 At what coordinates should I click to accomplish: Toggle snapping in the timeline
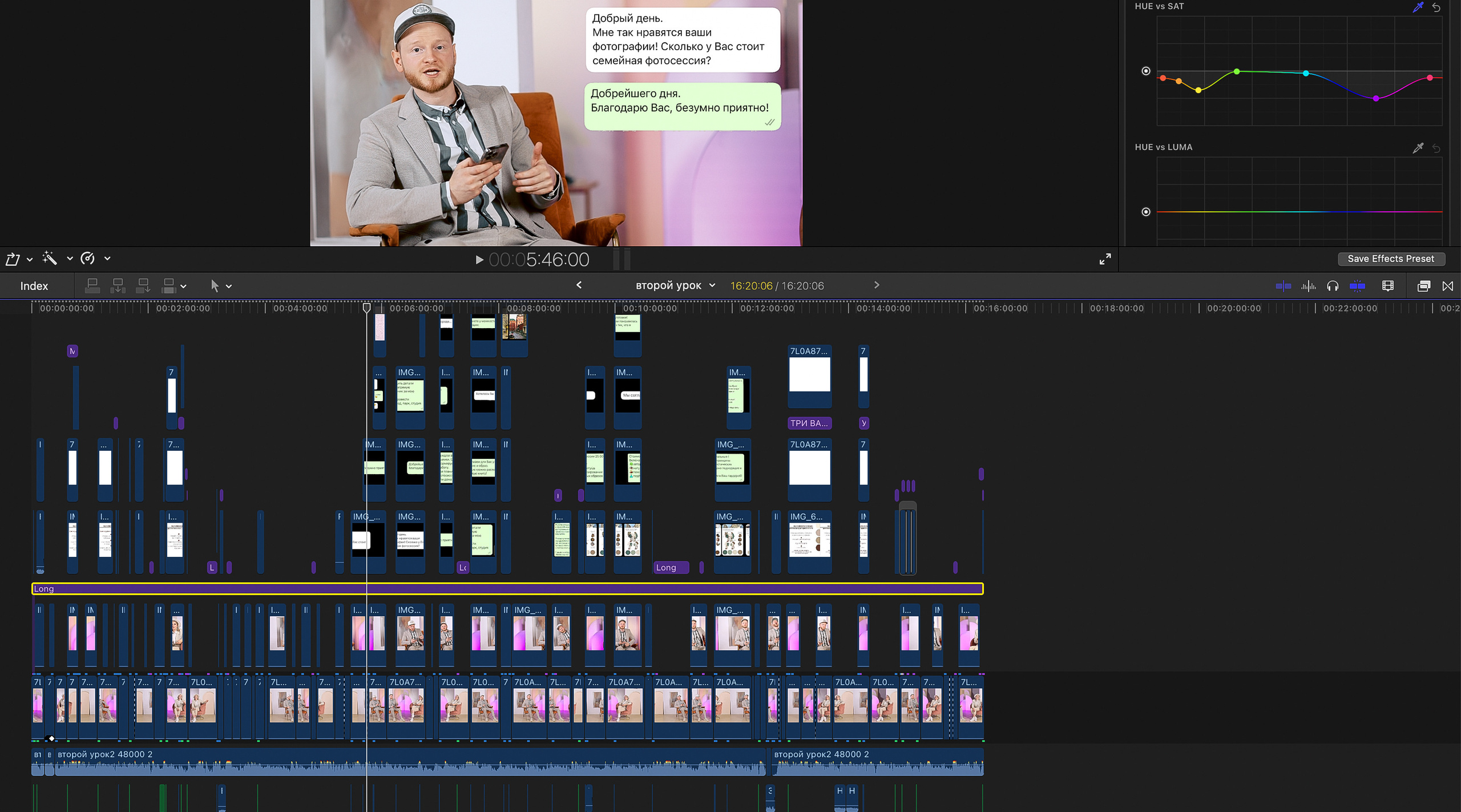click(x=1357, y=286)
